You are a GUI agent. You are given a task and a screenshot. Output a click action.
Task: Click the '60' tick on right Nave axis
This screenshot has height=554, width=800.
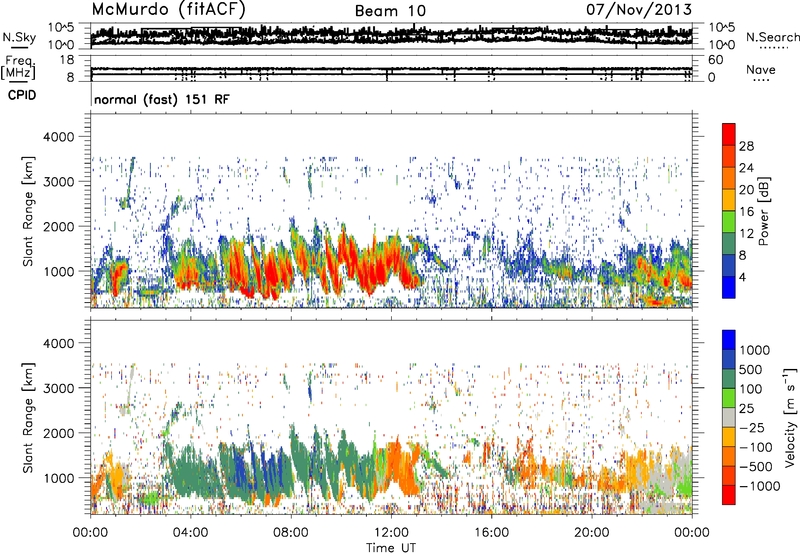[715, 60]
